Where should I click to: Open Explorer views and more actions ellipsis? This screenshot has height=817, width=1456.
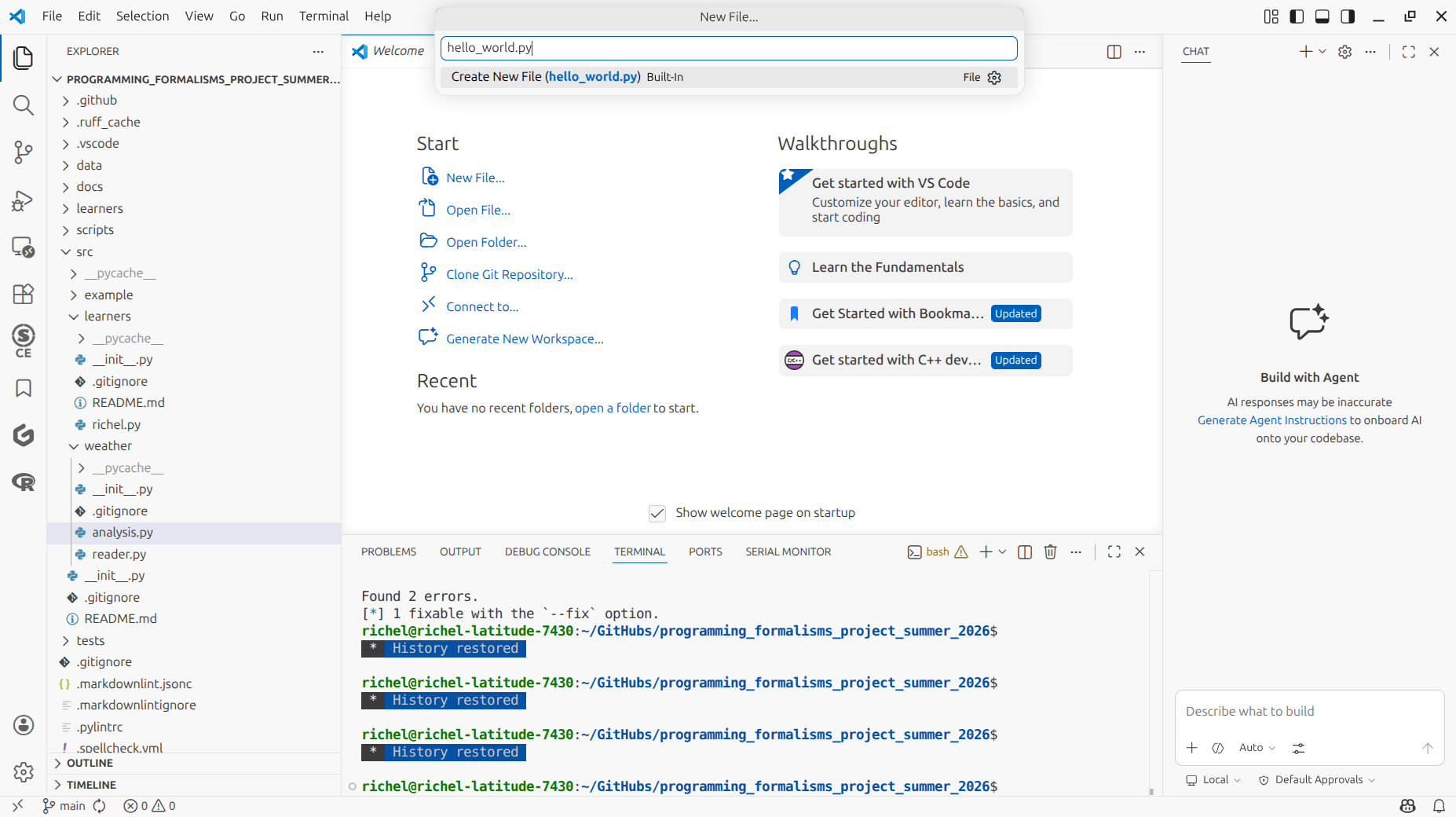pos(318,52)
